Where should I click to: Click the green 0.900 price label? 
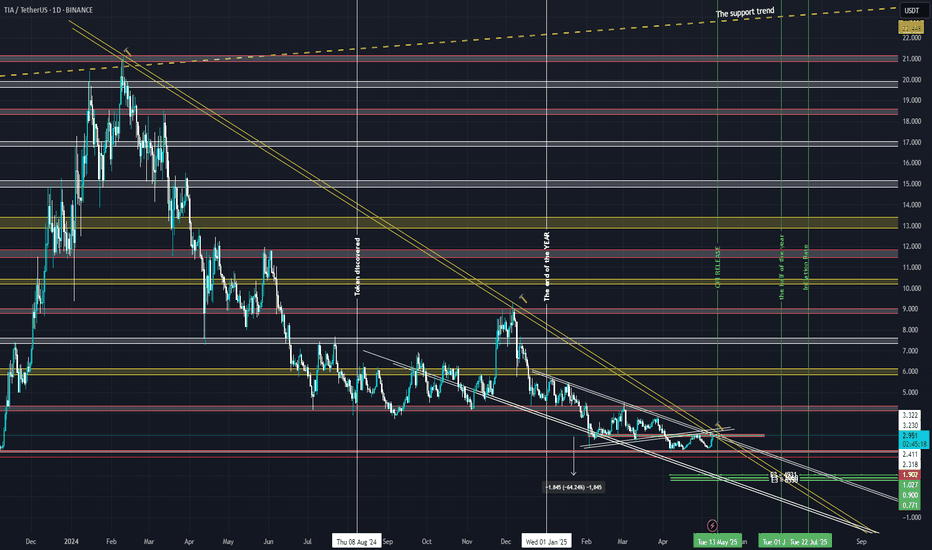click(x=910, y=495)
